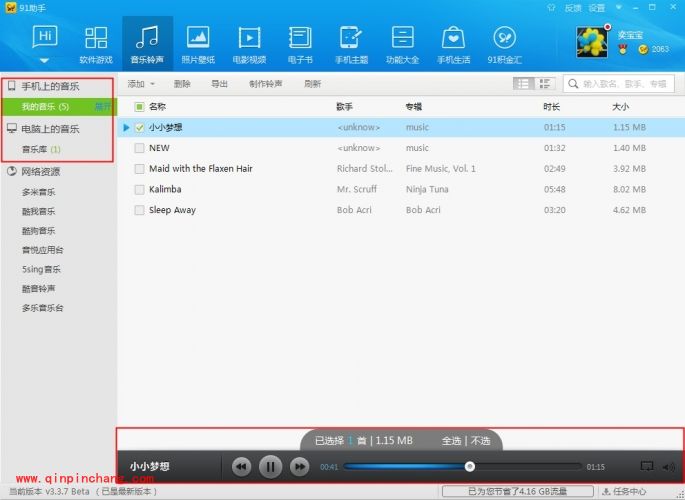Screen dimensions: 685x500
Task: Open 照片壁纸 photos and wallpapers section
Action: (198, 45)
